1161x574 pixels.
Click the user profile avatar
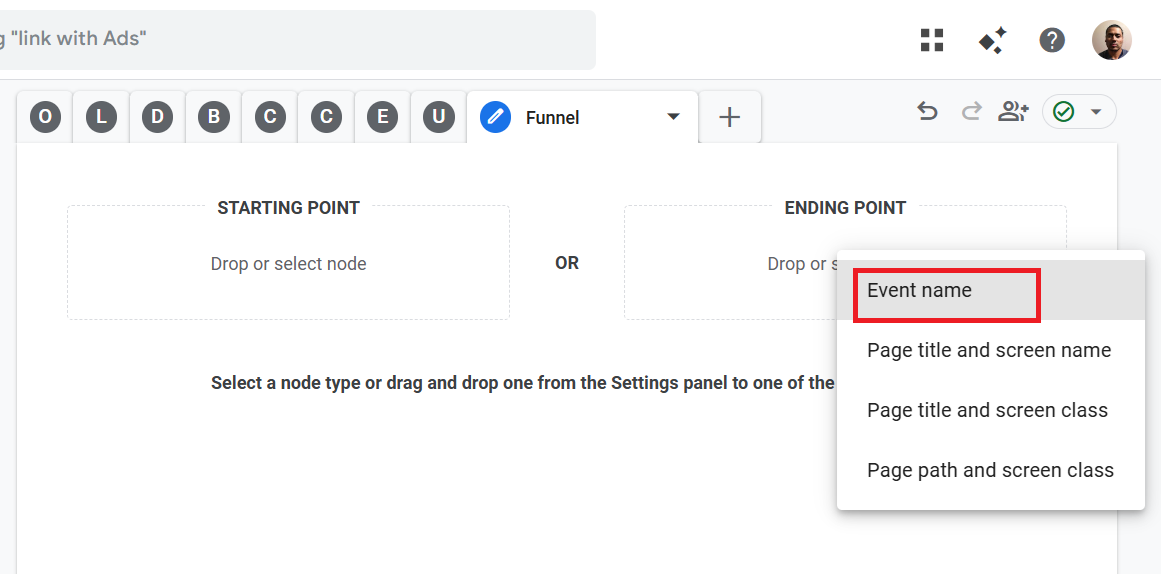(x=1111, y=40)
